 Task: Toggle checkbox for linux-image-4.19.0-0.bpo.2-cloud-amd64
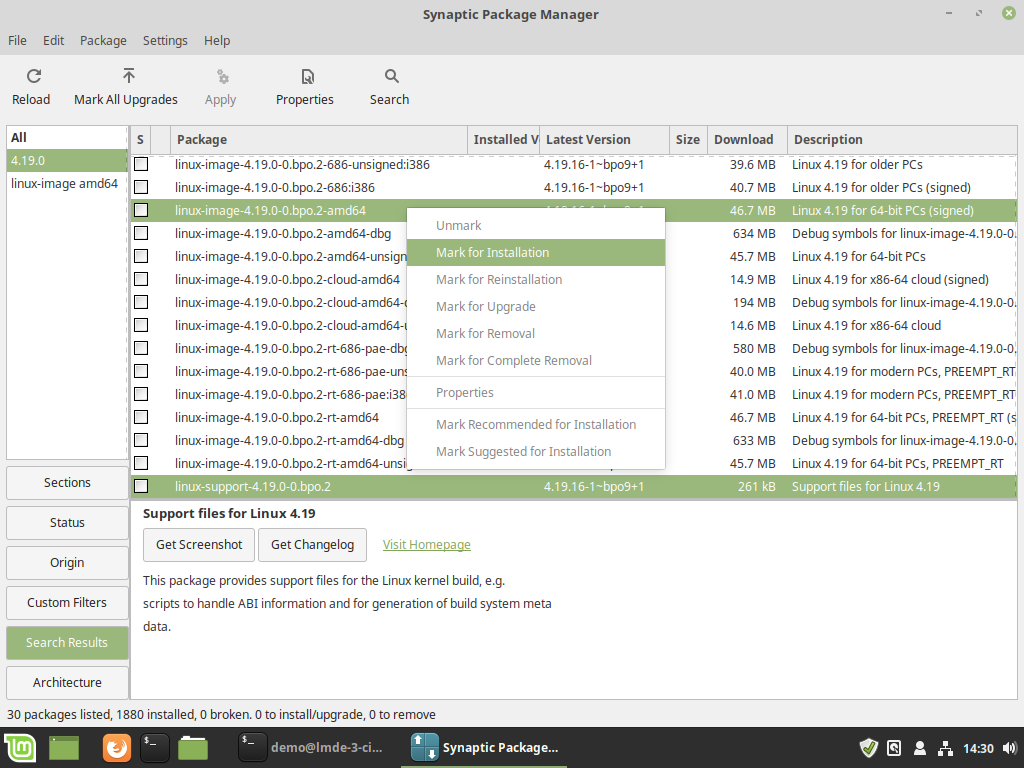tap(141, 280)
